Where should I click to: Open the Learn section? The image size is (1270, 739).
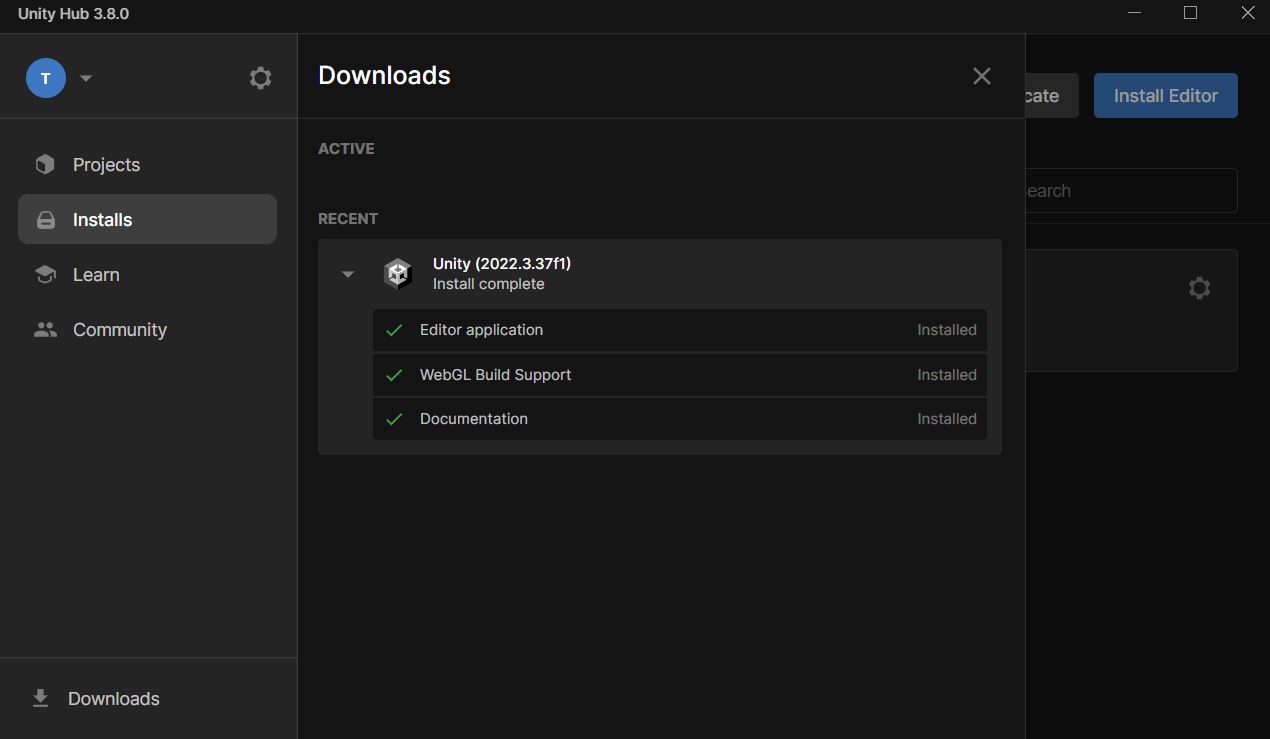[x=147, y=274]
